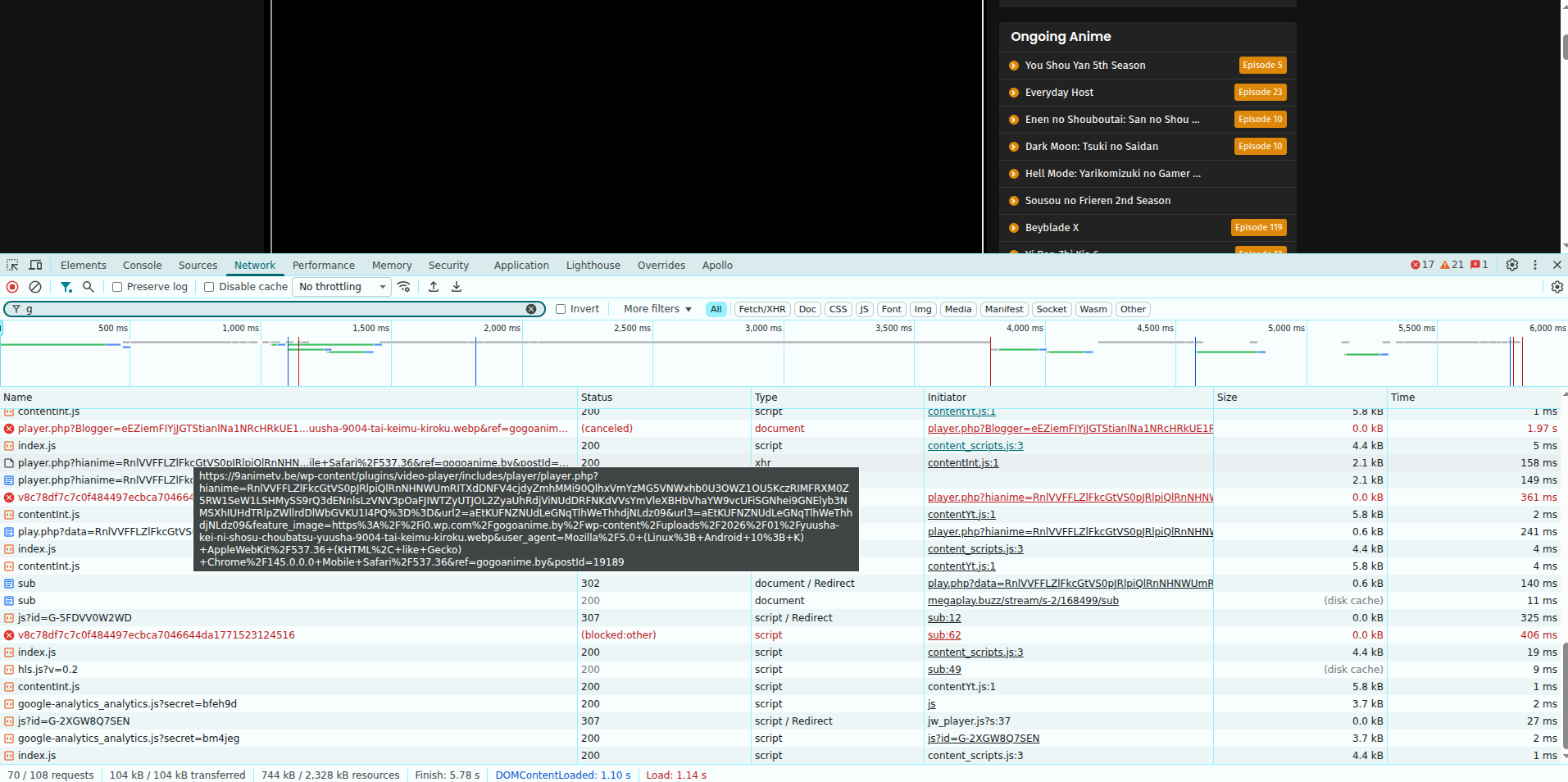Open the No throttling dropdown
Viewport: 1568px width, 782px height.
[x=342, y=287]
